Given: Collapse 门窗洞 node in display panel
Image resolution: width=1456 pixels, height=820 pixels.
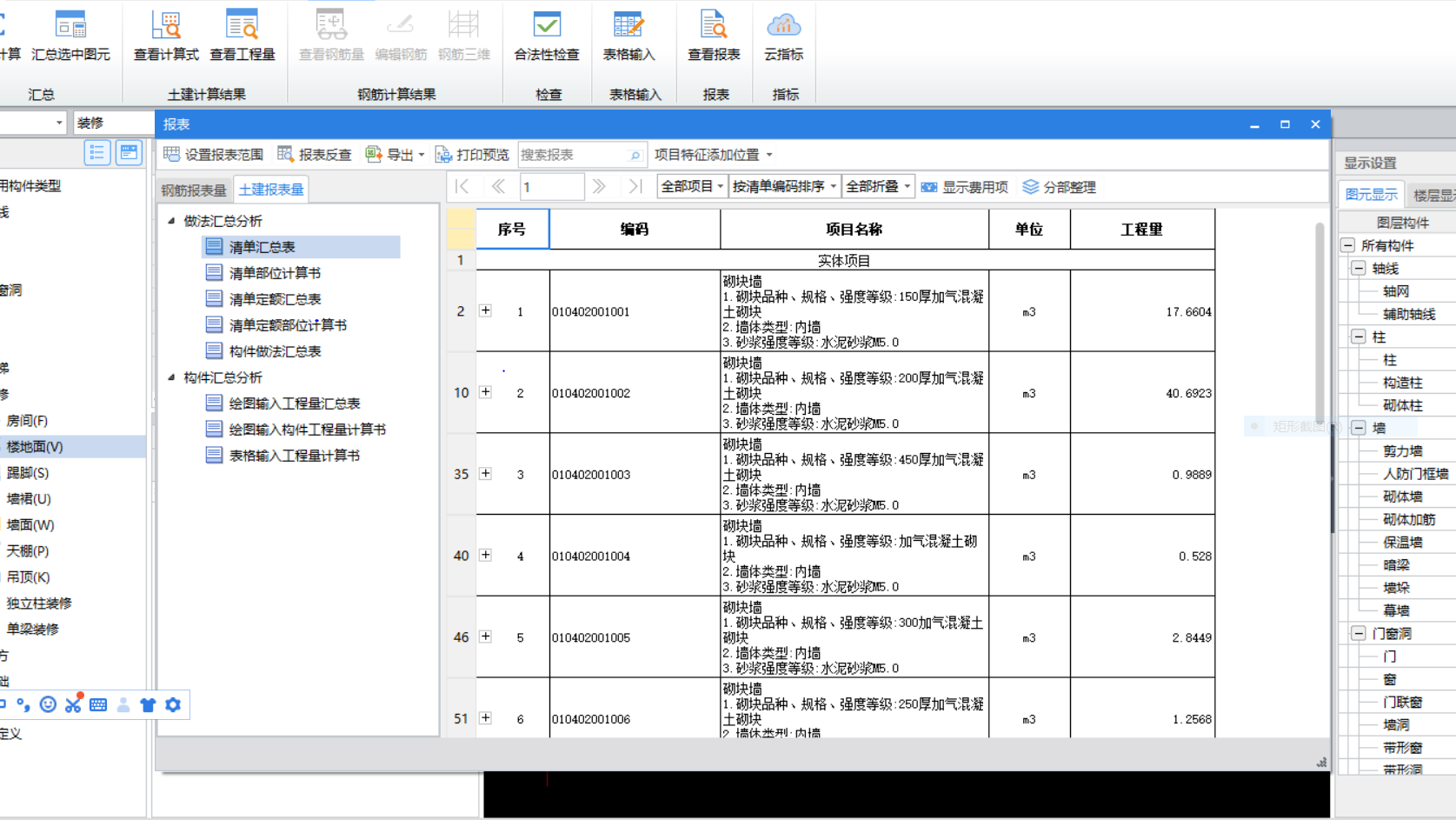Looking at the screenshot, I should pyautogui.click(x=1360, y=633).
